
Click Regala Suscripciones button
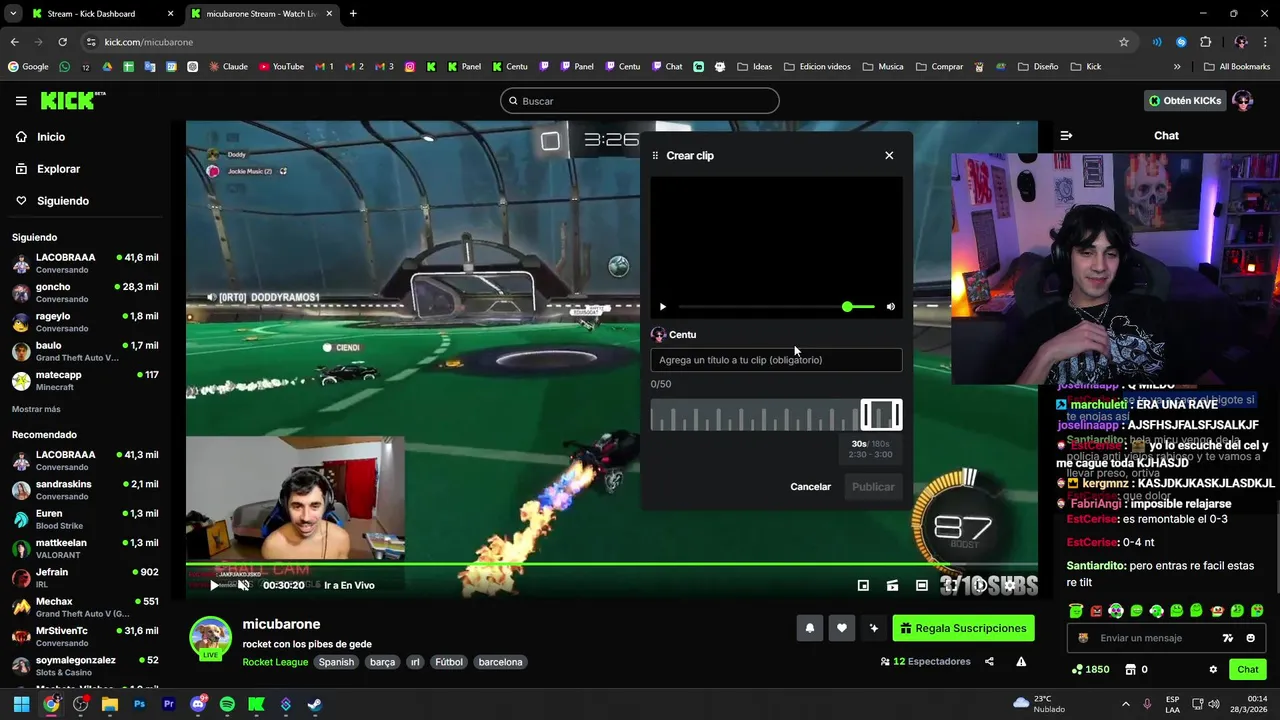tap(963, 628)
